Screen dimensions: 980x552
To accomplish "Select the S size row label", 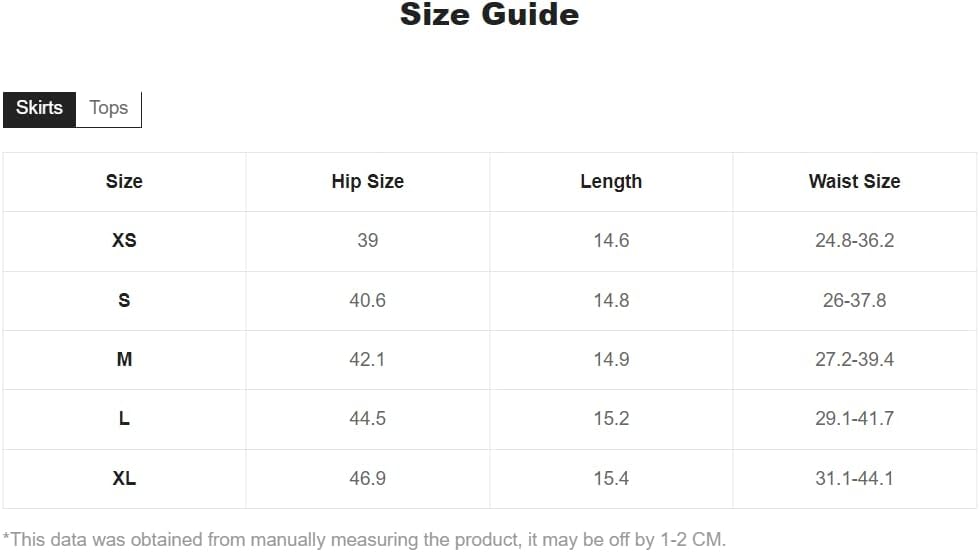I will [124, 300].
